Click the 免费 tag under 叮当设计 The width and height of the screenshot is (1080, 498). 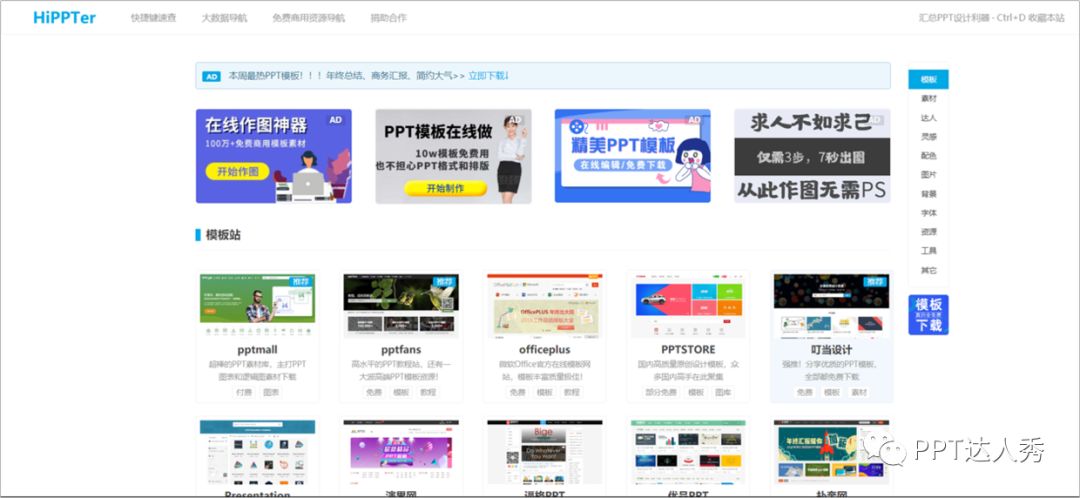click(804, 392)
